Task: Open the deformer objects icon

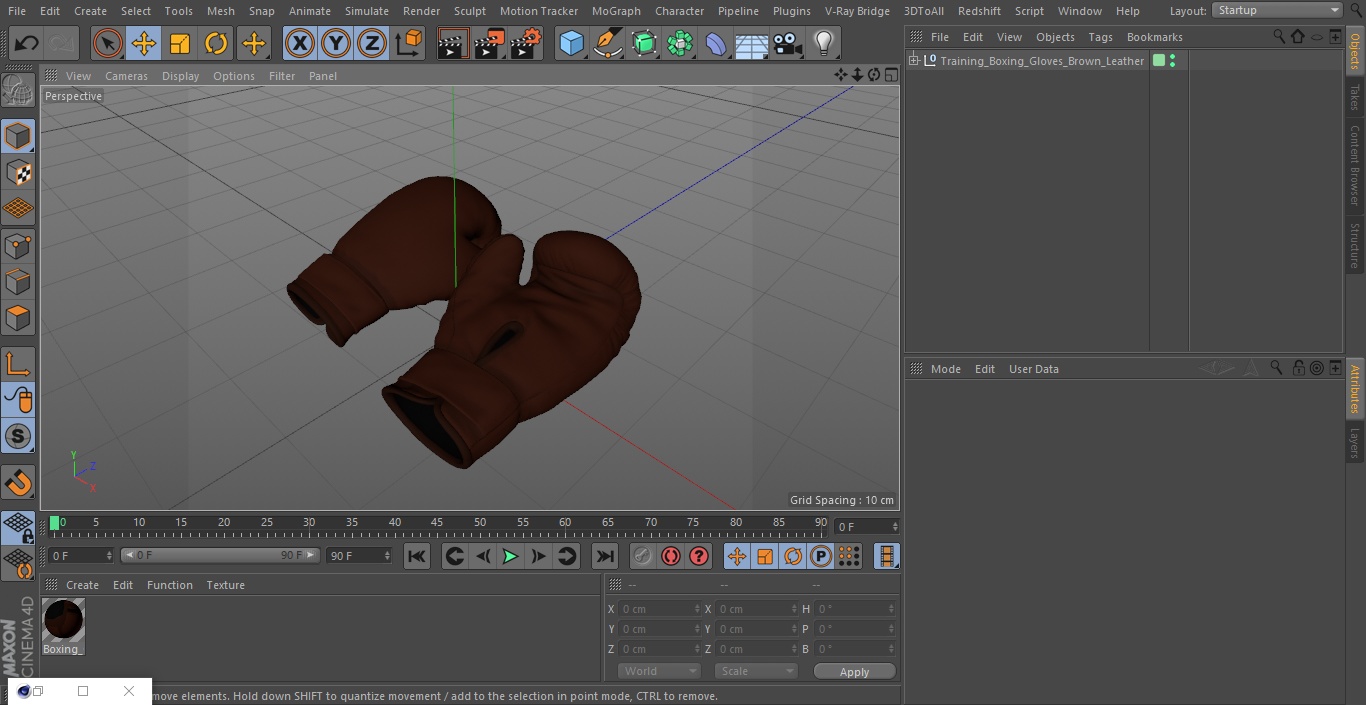Action: coord(715,43)
